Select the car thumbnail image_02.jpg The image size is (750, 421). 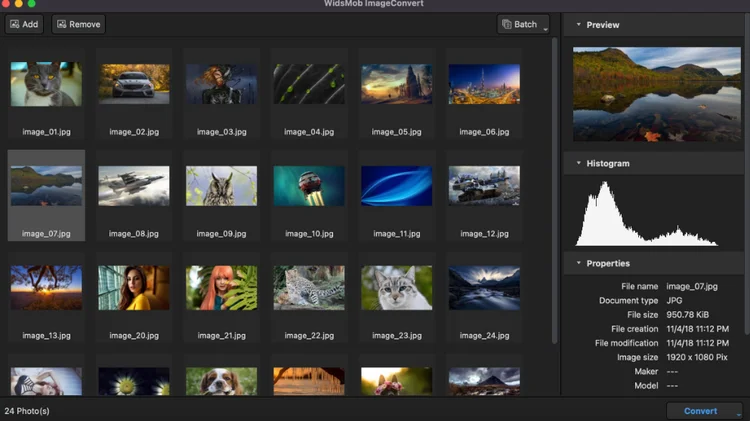click(134, 84)
